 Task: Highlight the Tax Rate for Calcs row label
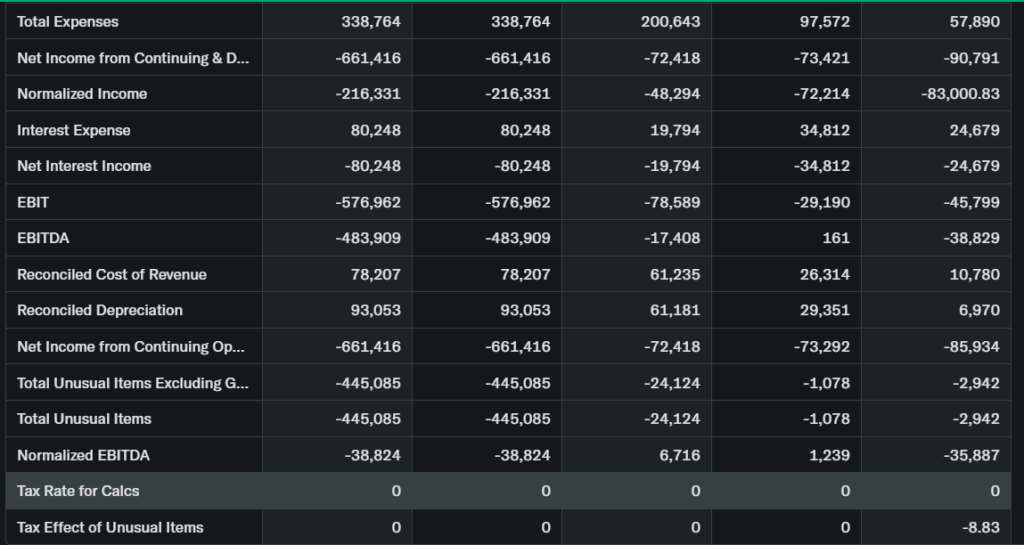(78, 491)
